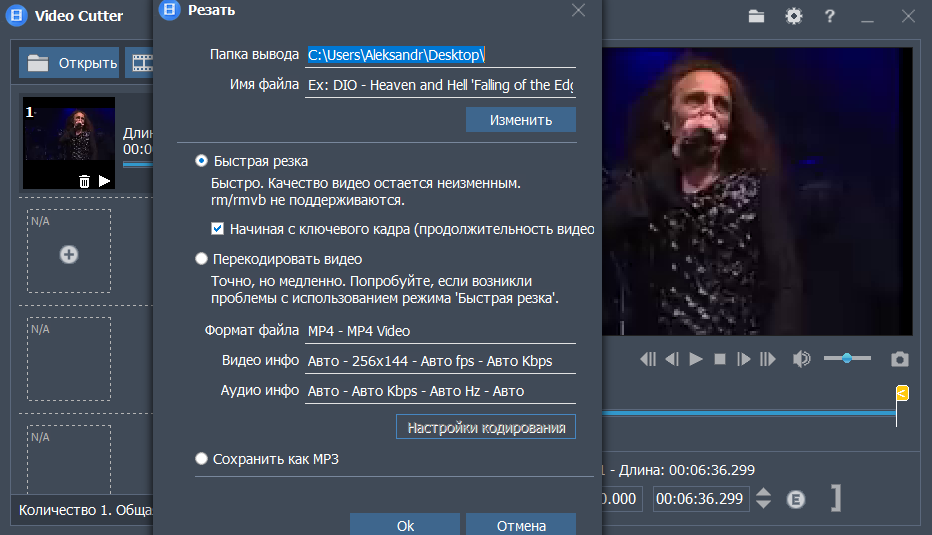Click the Video Cutter app logo
The image size is (932, 535).
click(x=17, y=15)
